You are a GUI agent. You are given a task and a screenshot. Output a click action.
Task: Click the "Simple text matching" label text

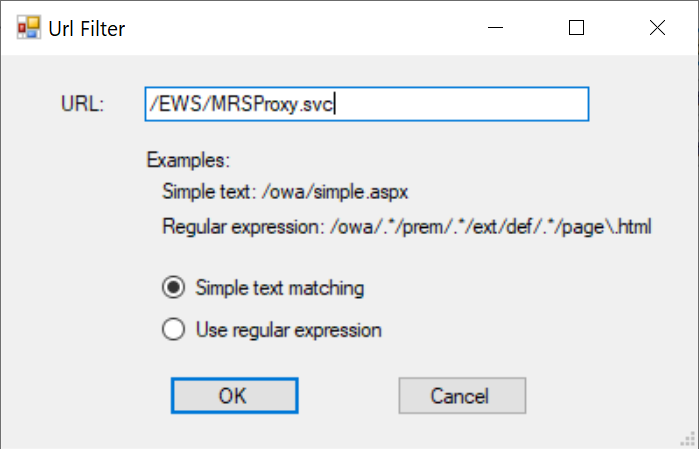pyautogui.click(x=280, y=288)
